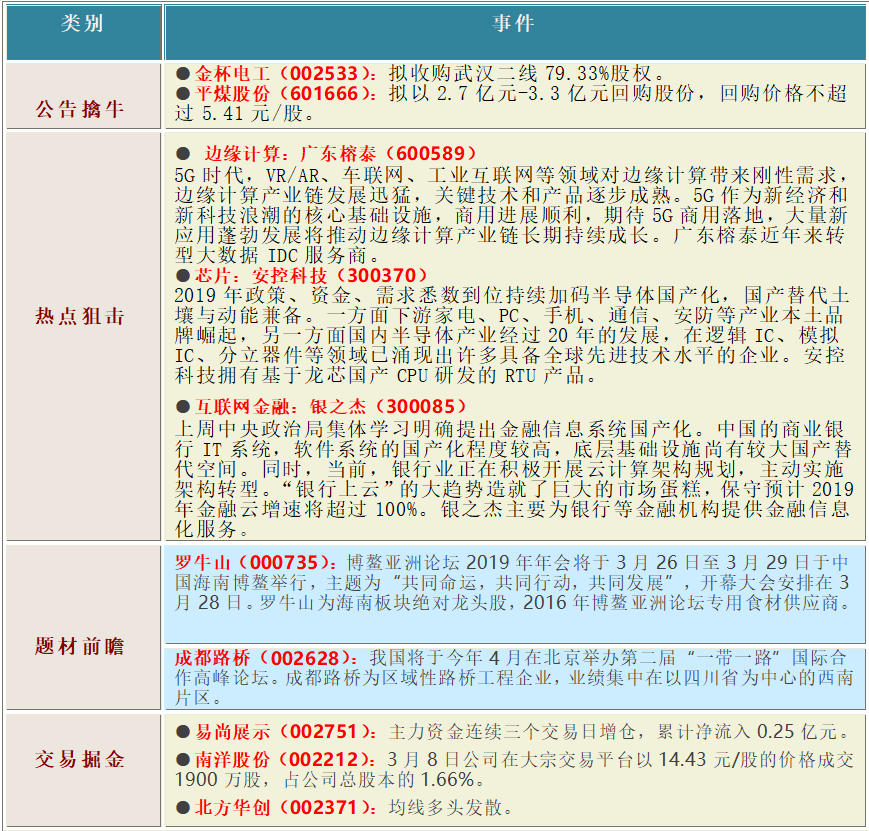Click text 科技拥有基于龙芯国产 CPU 研发的 RTU 产品

pyautogui.click(x=386, y=376)
